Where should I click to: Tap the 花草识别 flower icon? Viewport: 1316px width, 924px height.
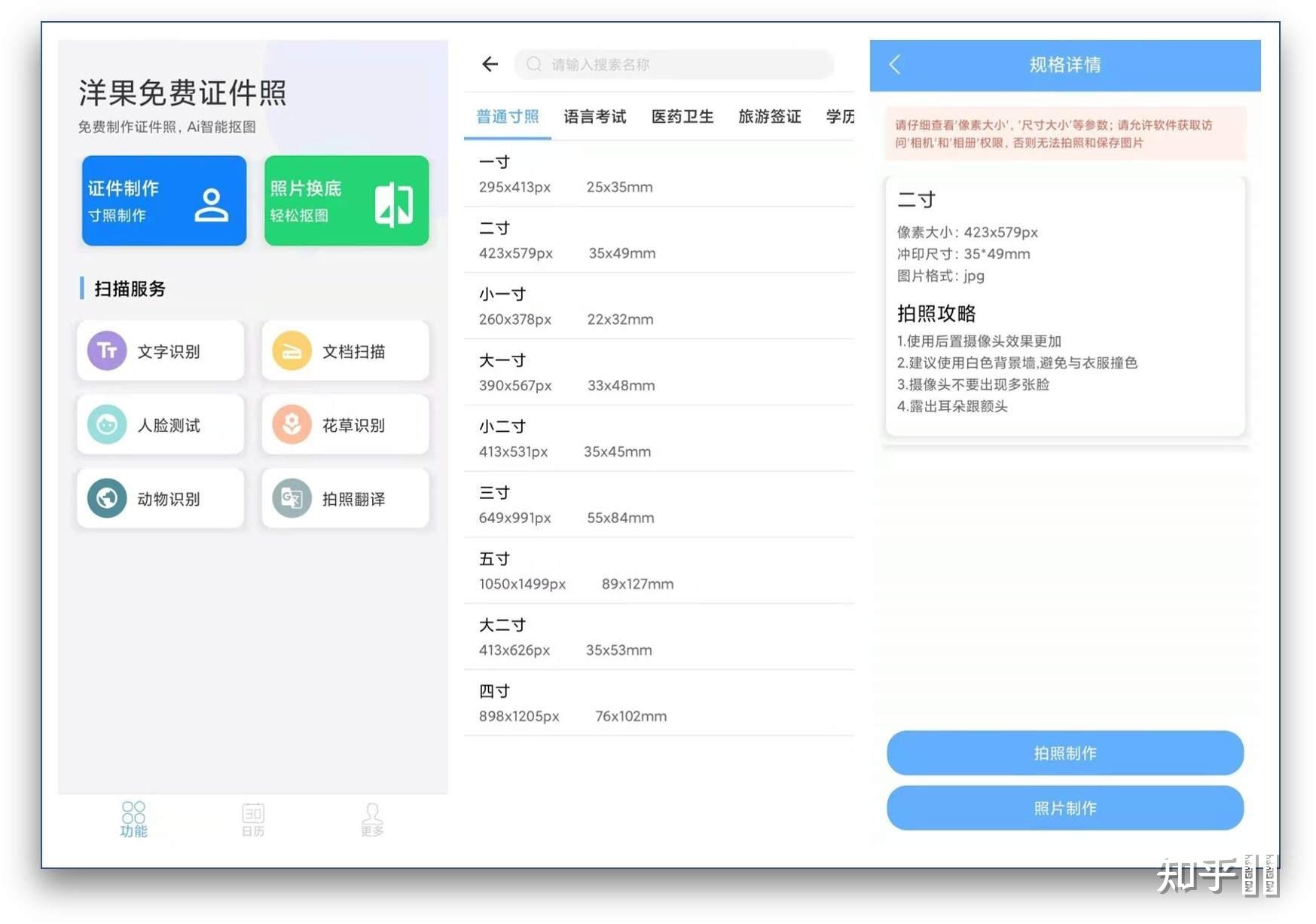292,425
